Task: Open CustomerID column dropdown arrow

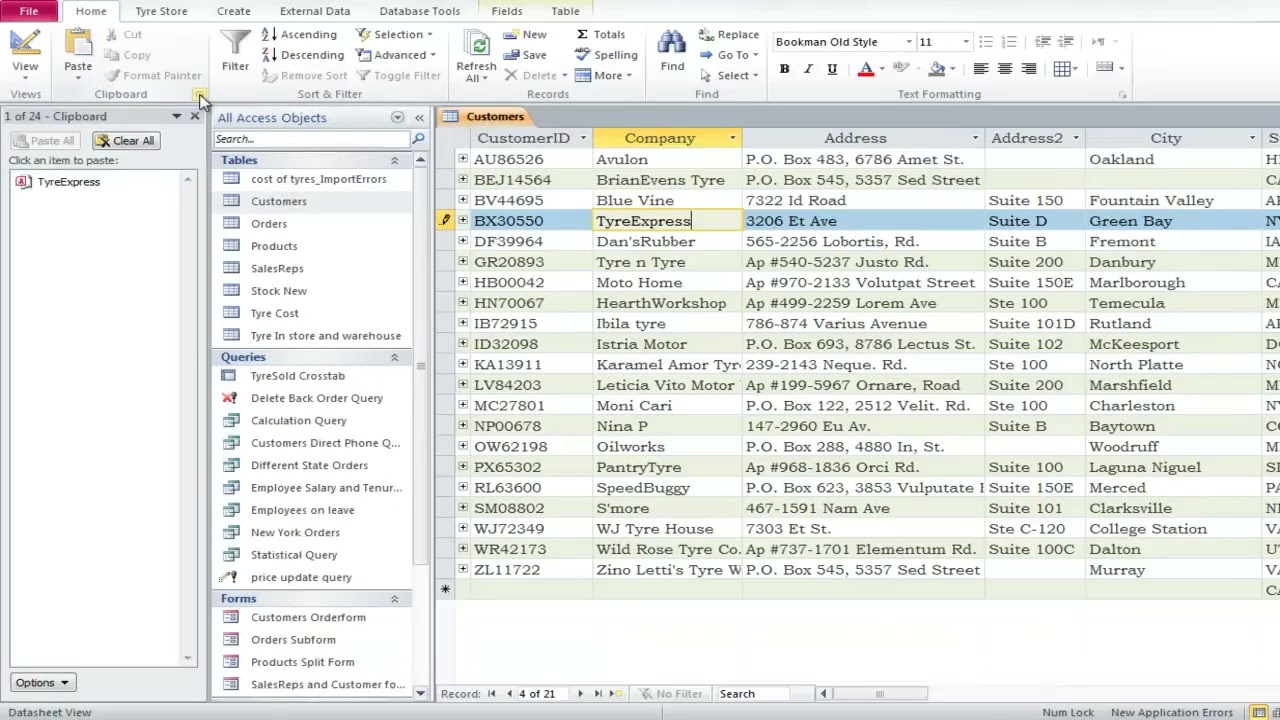Action: pos(583,138)
